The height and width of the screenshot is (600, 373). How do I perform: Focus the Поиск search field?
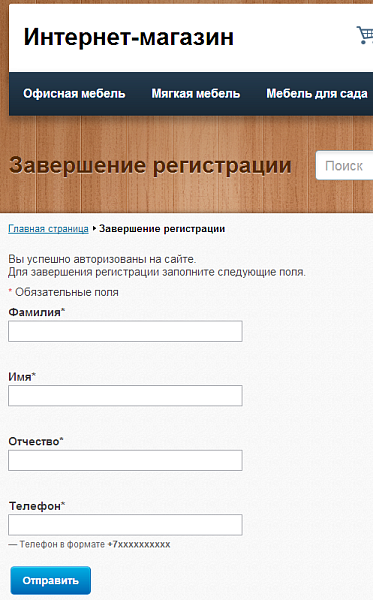pyautogui.click(x=344, y=165)
